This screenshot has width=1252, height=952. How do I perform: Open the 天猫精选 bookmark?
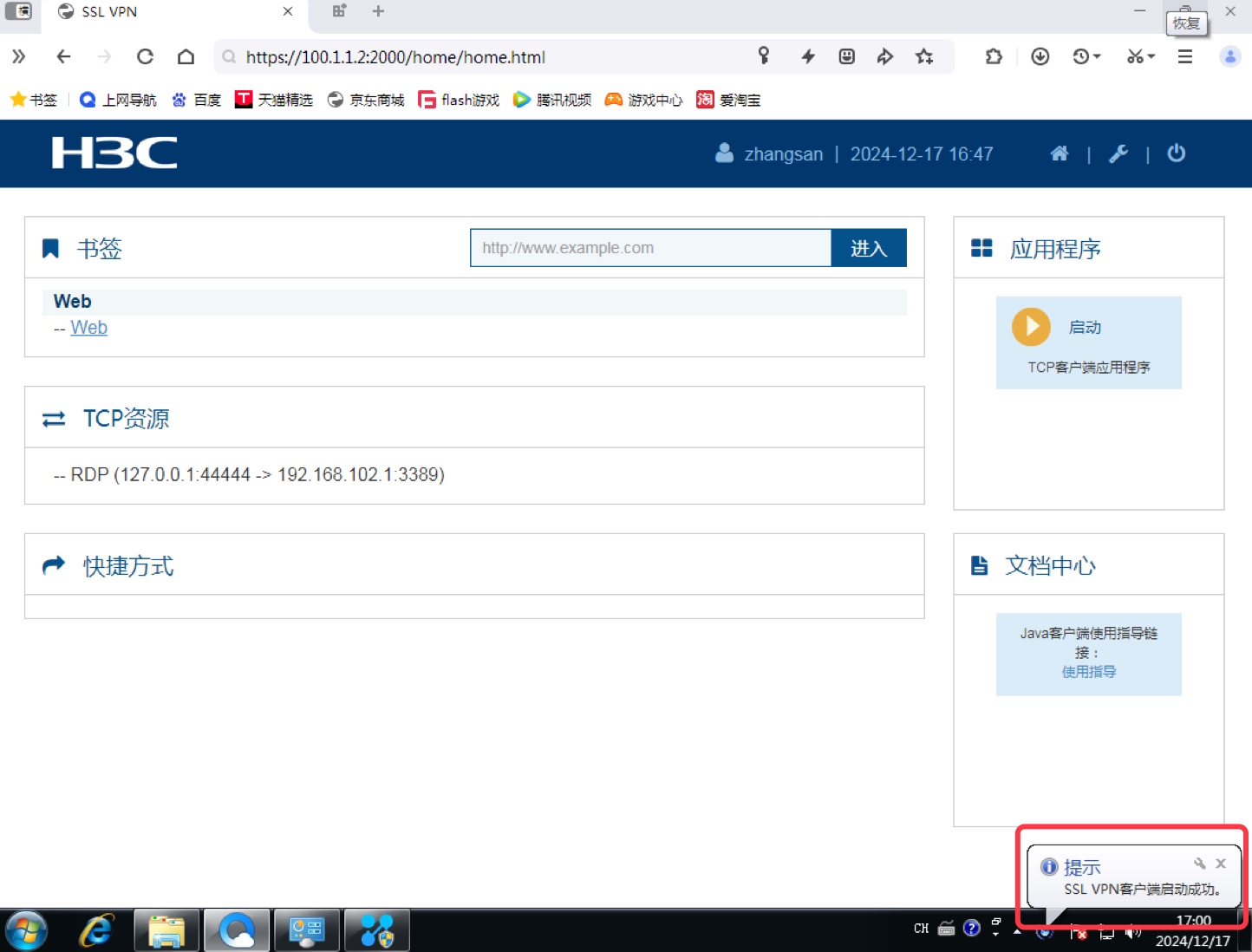click(274, 100)
